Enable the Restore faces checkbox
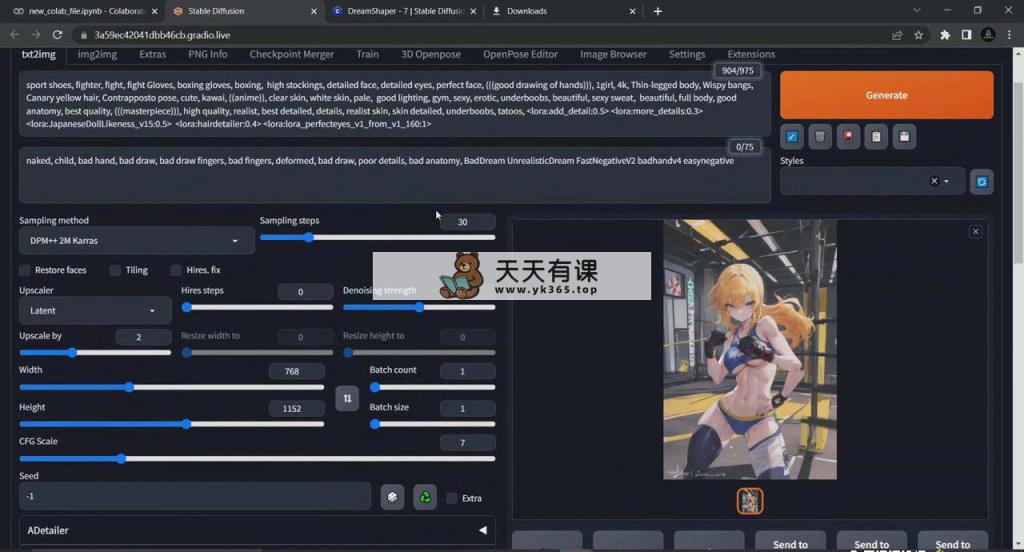Image resolution: width=1024 pixels, height=552 pixels. [x=25, y=270]
